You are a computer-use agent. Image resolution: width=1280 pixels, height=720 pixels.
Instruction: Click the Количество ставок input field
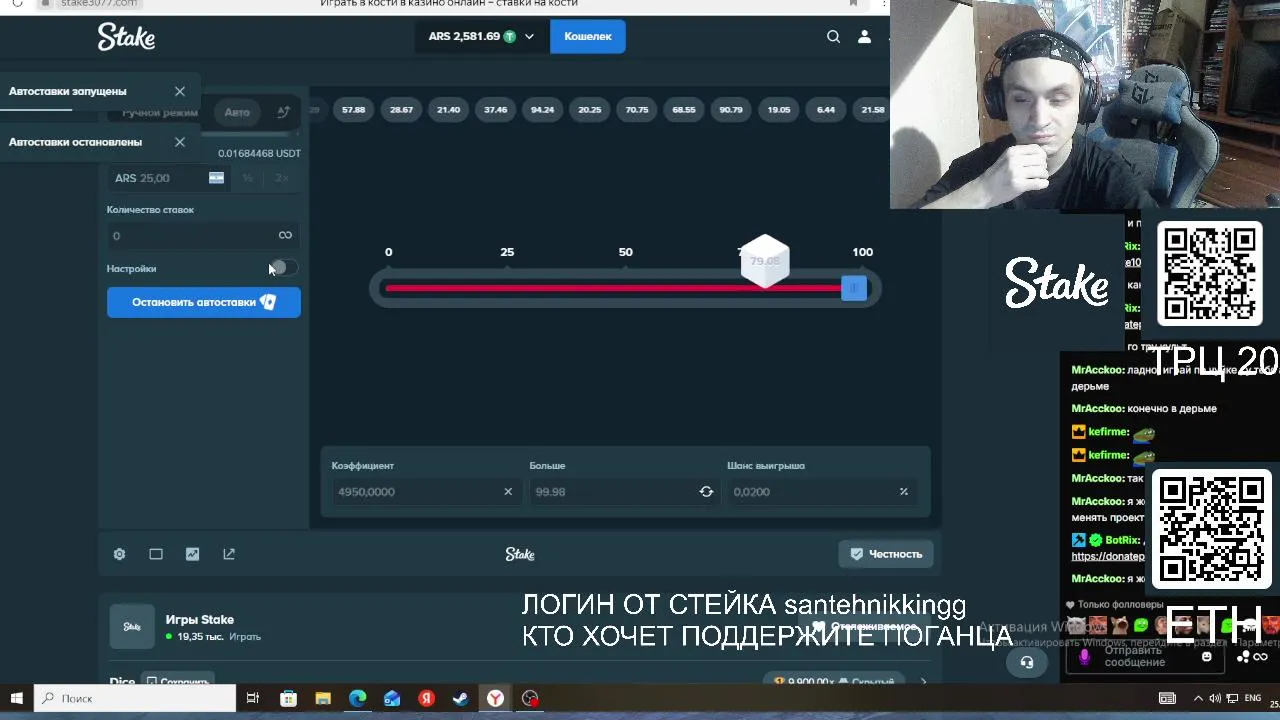203,235
